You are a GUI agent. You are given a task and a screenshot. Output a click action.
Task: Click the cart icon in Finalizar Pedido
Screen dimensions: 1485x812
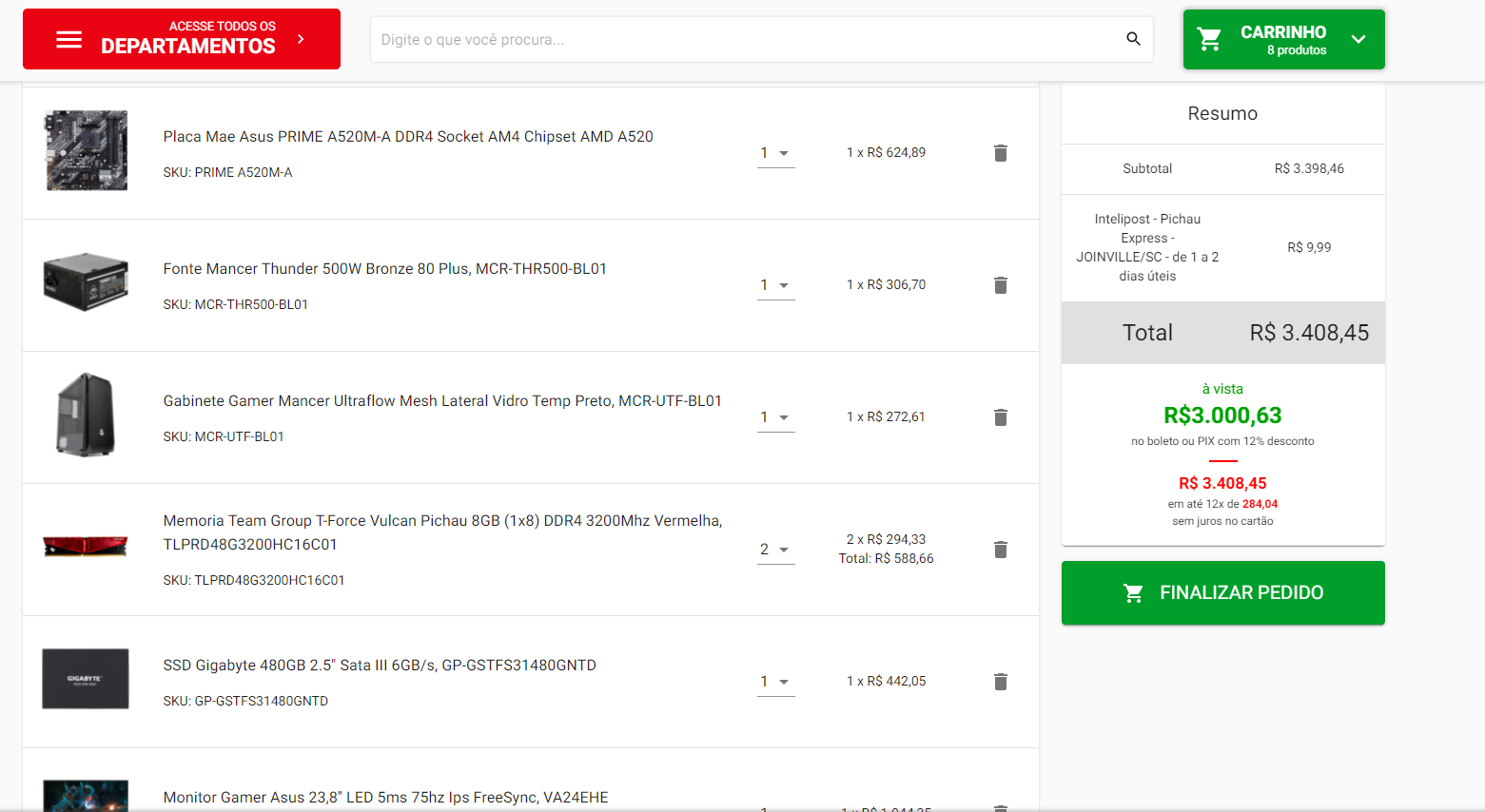click(x=1133, y=593)
